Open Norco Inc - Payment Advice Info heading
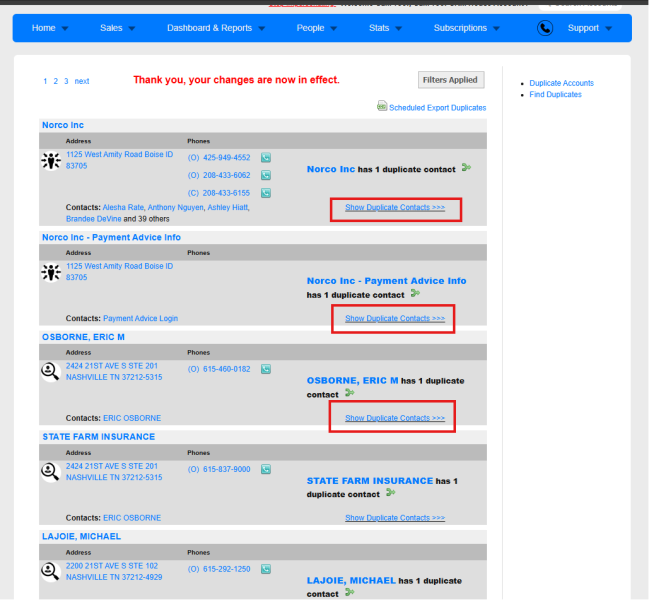 click(111, 237)
